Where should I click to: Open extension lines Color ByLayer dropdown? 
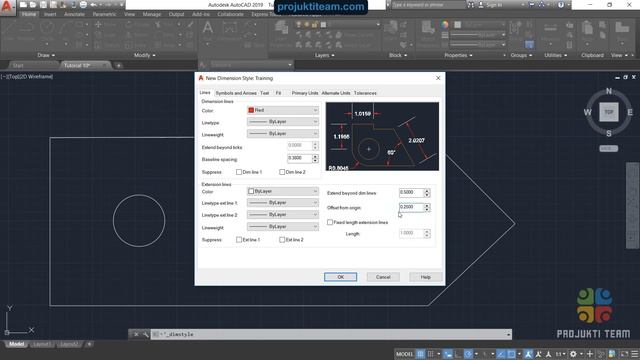click(x=282, y=191)
